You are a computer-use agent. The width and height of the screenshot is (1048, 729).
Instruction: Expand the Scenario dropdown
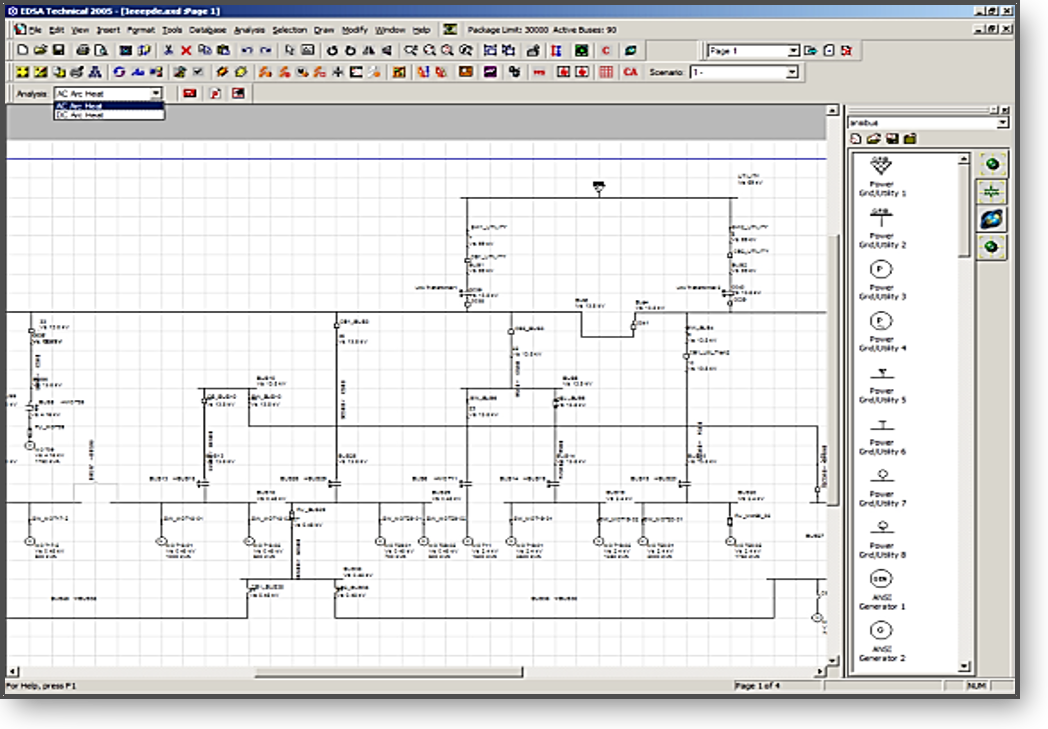792,72
